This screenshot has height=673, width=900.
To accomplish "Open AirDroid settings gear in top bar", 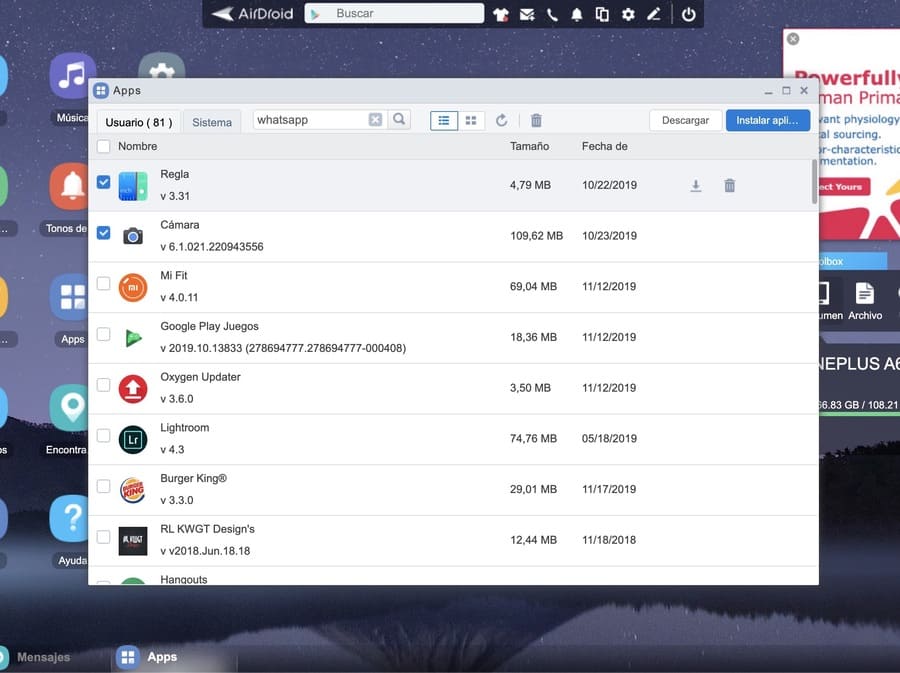I will click(629, 14).
